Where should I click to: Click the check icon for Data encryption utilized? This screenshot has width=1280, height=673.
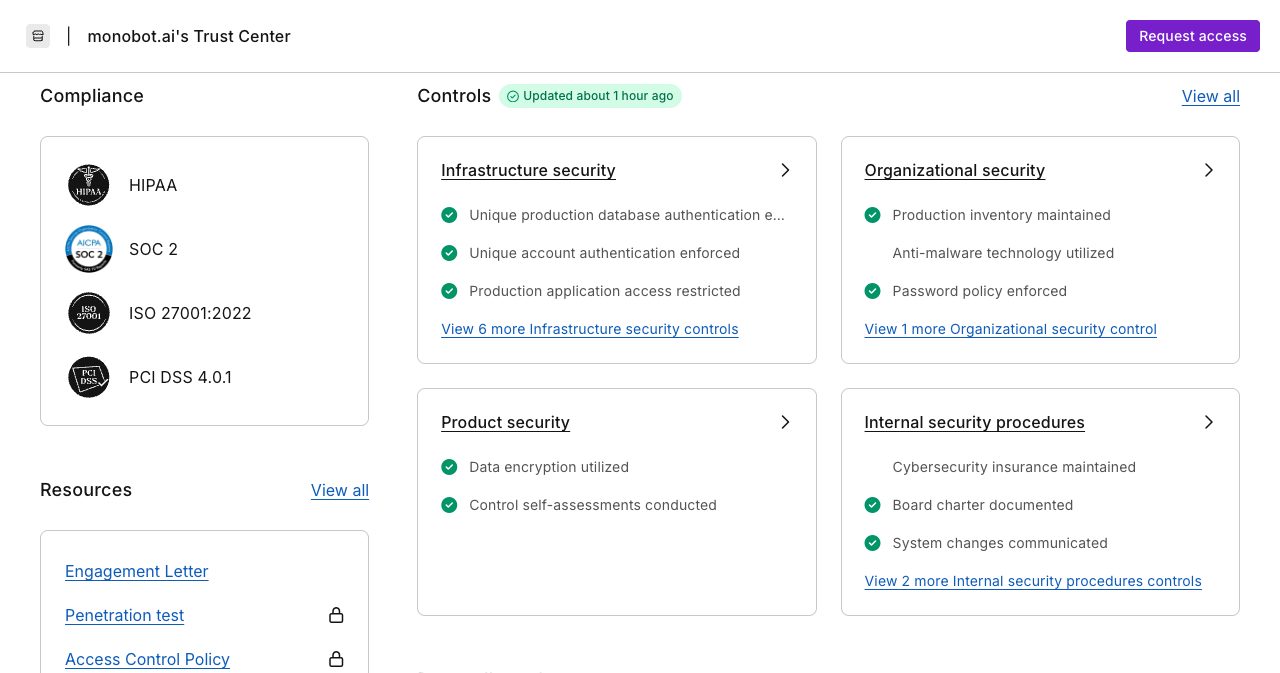click(x=449, y=467)
